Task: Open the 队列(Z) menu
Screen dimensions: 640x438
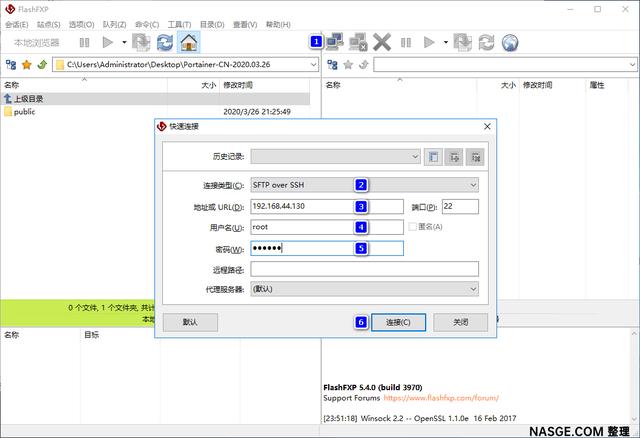Action: 114,24
